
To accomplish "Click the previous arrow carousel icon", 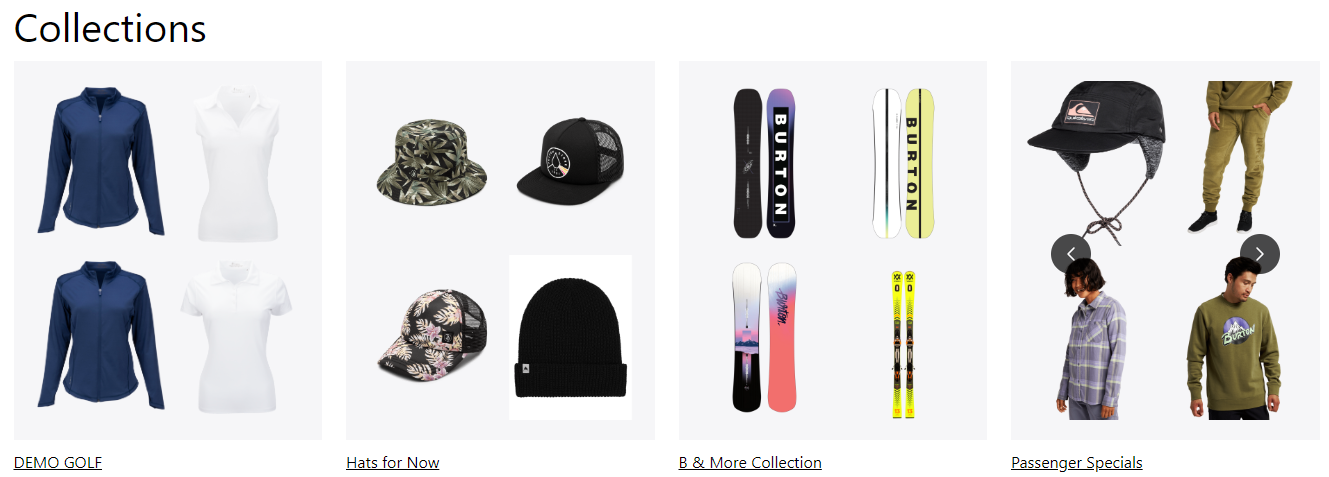I will pyautogui.click(x=1071, y=254).
